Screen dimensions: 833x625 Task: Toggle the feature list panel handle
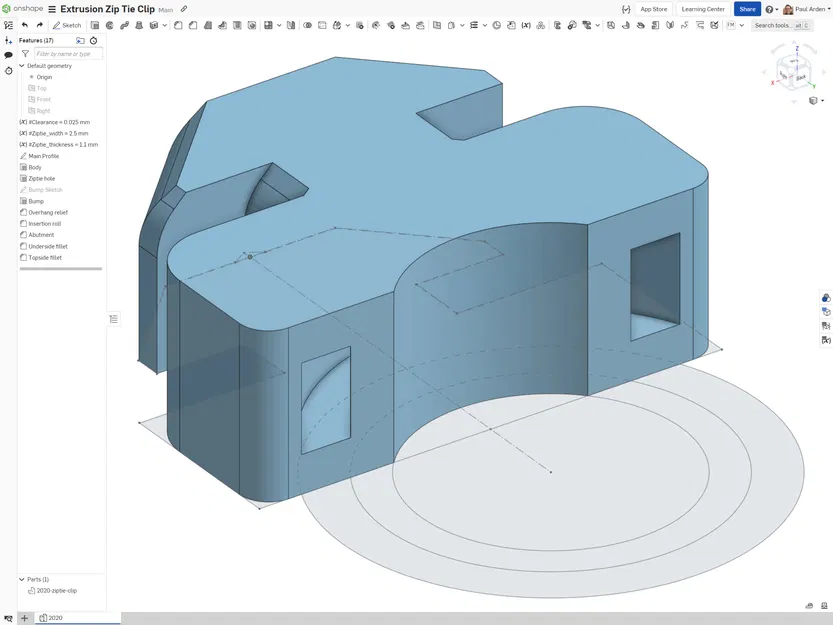[114, 319]
